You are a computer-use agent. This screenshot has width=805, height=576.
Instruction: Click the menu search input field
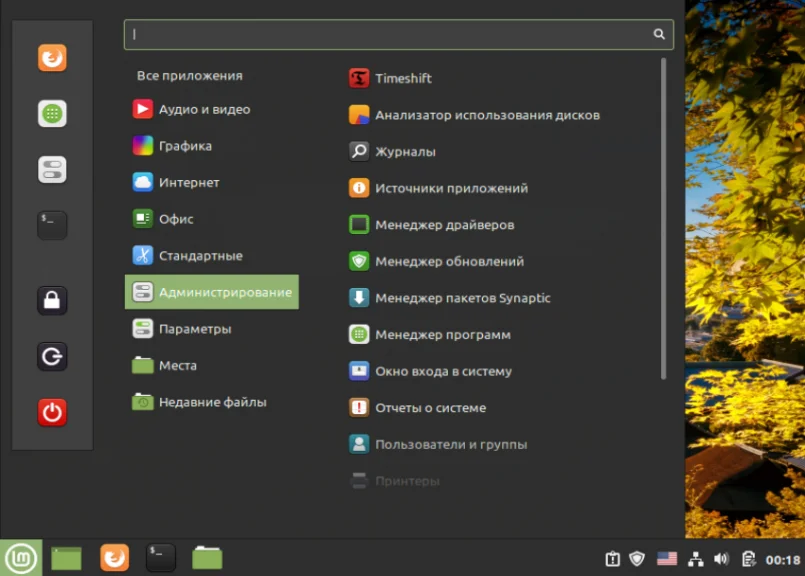coord(398,34)
